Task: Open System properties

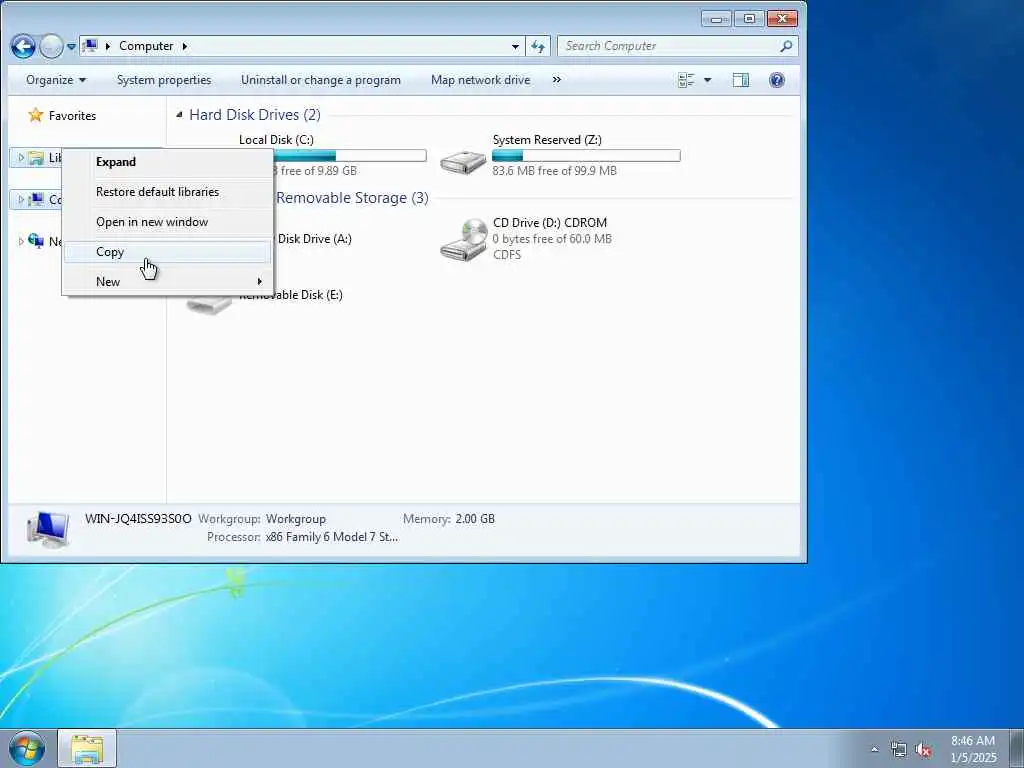Action: point(164,80)
